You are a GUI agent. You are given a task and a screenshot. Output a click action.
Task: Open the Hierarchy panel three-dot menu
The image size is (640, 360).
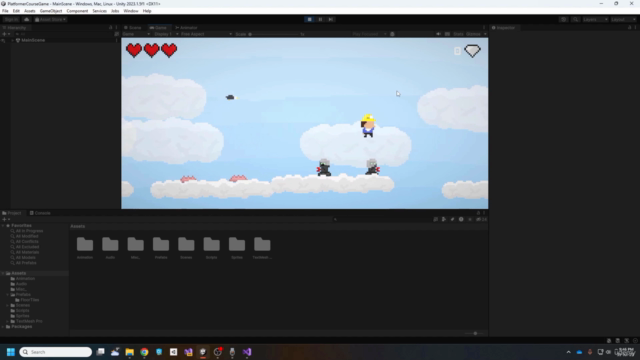tap(116, 28)
